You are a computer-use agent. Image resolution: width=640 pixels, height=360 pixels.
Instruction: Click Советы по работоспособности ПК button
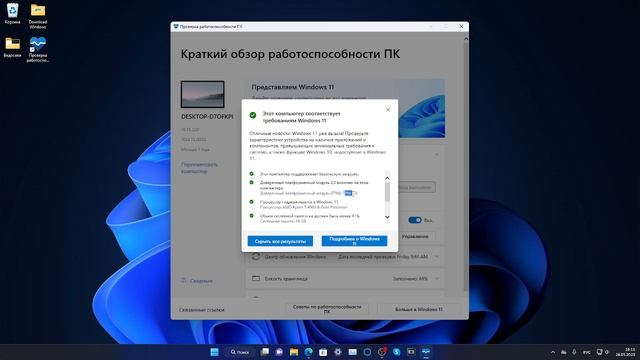(327, 309)
